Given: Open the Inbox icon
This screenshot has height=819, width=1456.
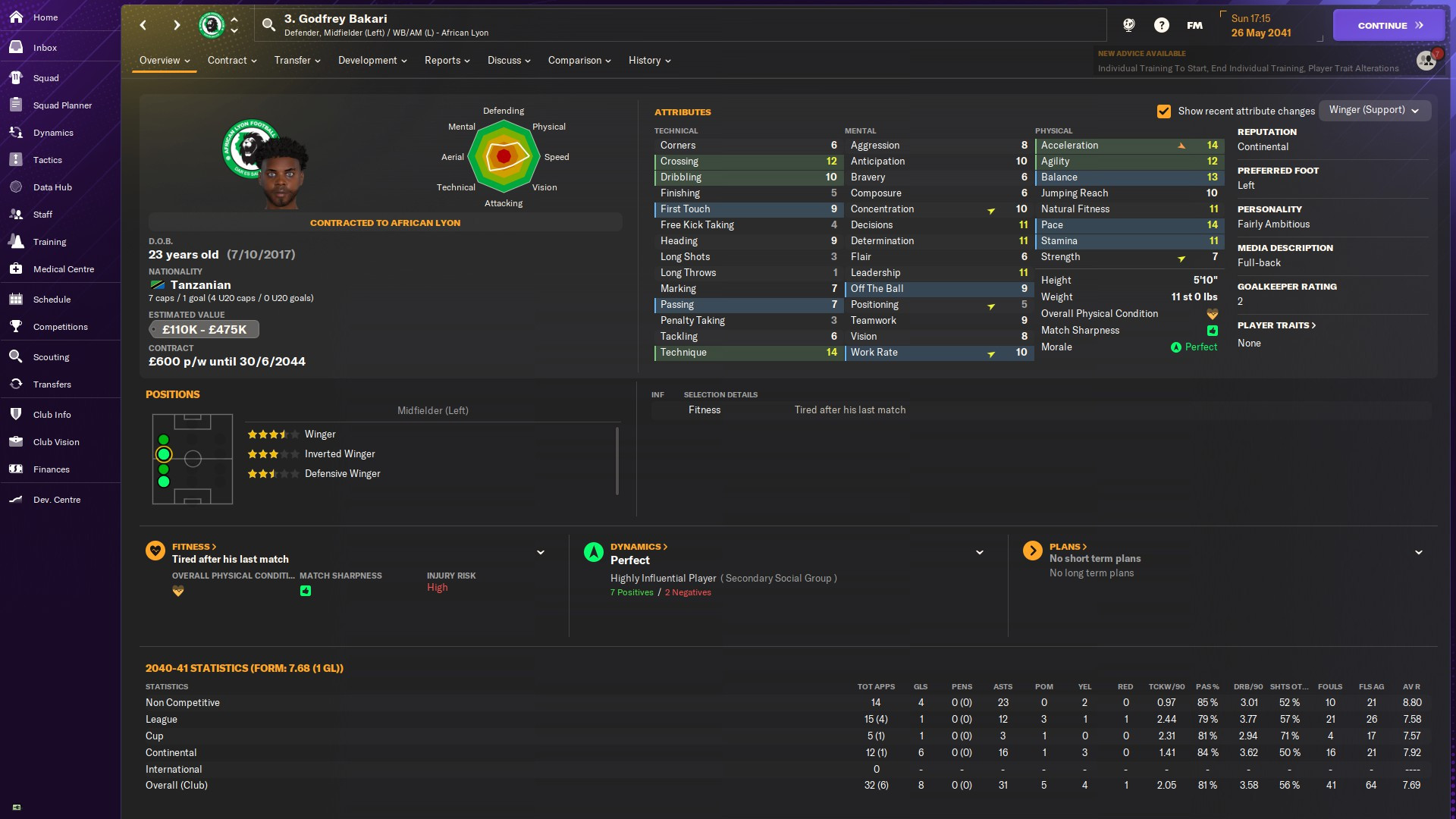Looking at the screenshot, I should point(16,47).
